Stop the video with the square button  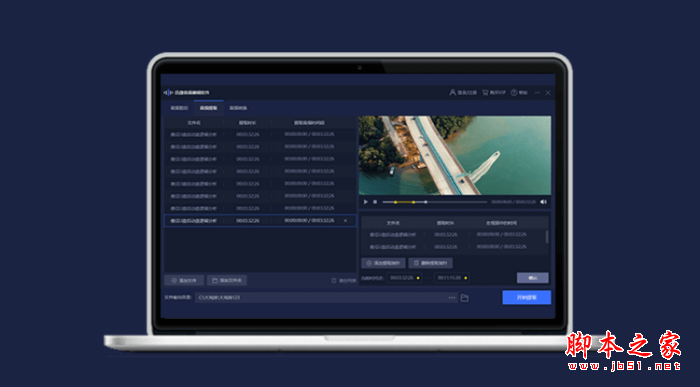click(375, 202)
